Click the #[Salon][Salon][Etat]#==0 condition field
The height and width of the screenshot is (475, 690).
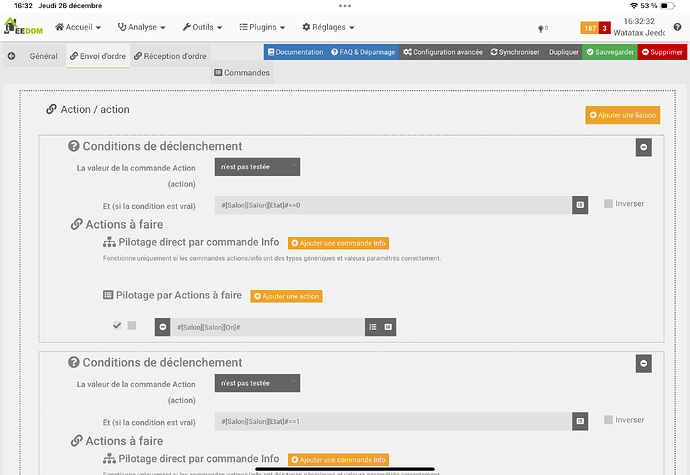point(393,205)
